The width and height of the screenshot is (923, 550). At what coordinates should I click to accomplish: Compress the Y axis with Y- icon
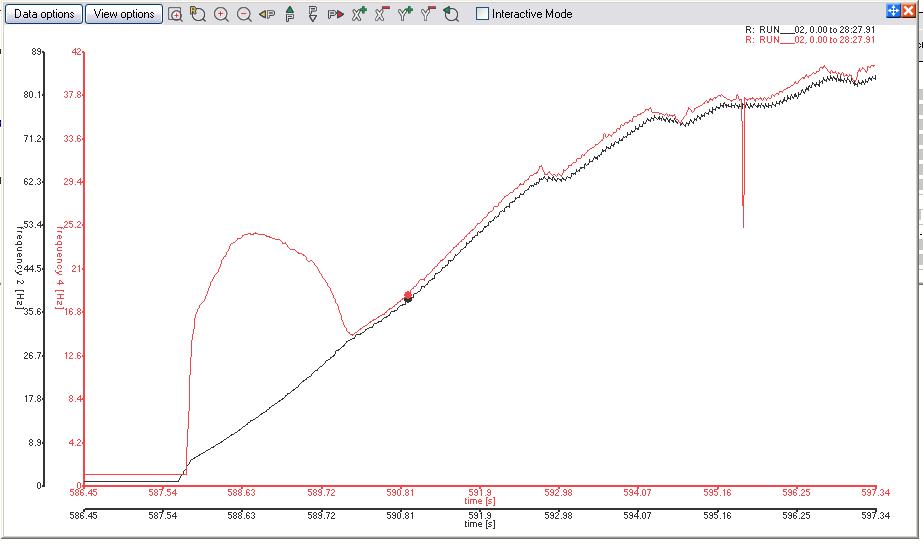pyautogui.click(x=428, y=14)
